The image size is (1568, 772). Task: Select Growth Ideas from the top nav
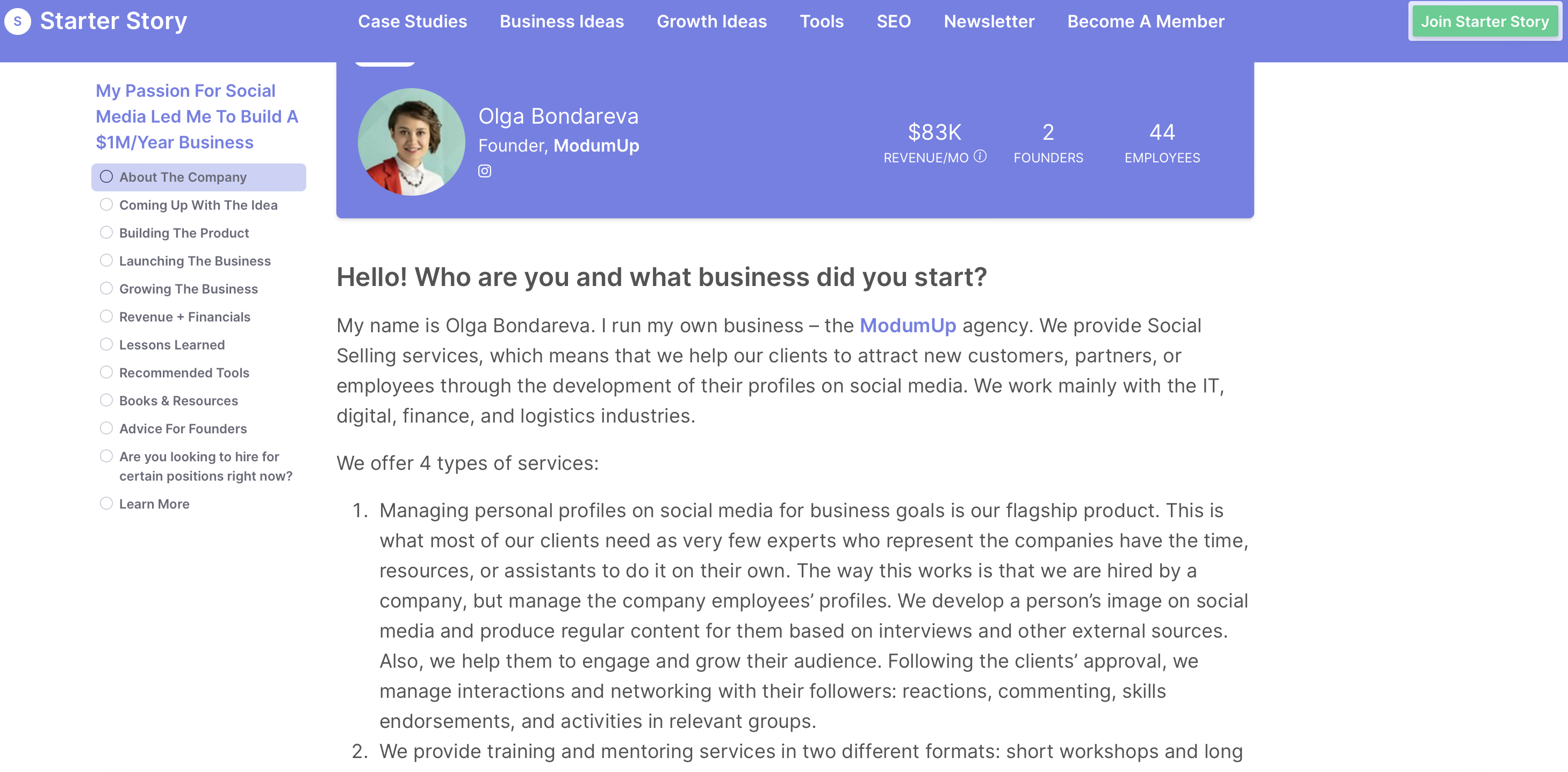point(712,22)
